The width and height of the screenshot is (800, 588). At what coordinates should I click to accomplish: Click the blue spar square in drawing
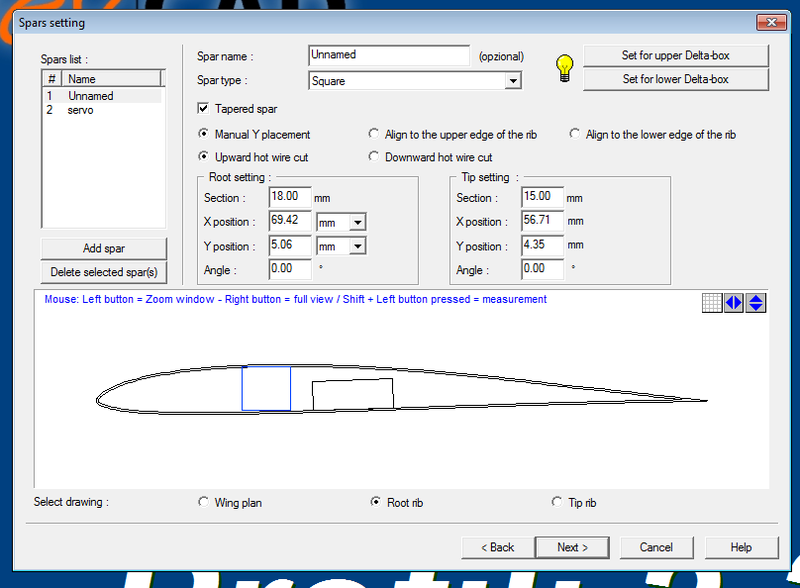pyautogui.click(x=266, y=388)
